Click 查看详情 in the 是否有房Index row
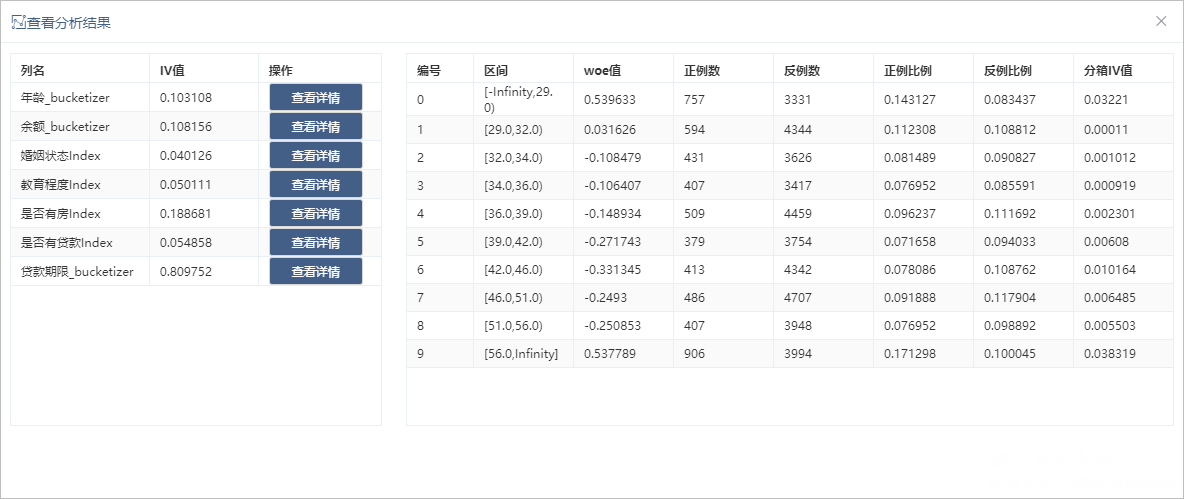 pyautogui.click(x=316, y=214)
